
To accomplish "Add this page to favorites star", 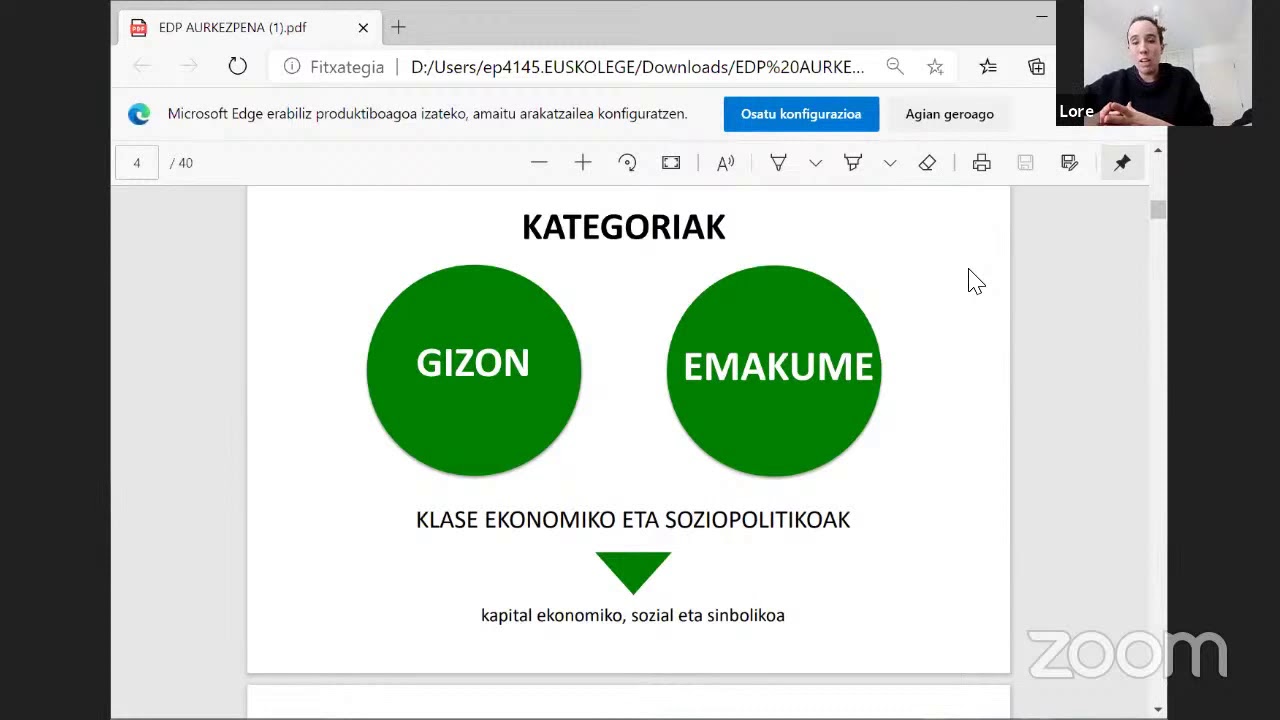I will click(935, 67).
